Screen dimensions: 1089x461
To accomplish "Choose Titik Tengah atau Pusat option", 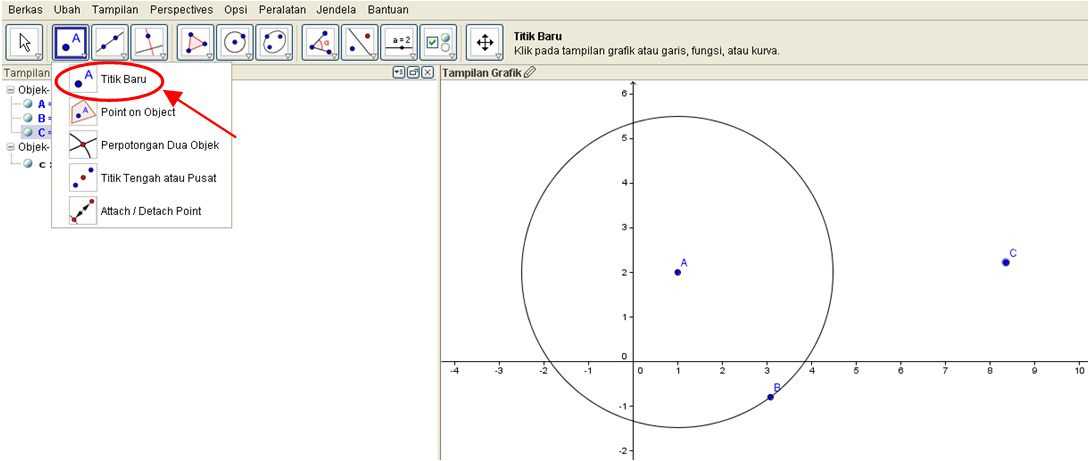I will (x=142, y=178).
